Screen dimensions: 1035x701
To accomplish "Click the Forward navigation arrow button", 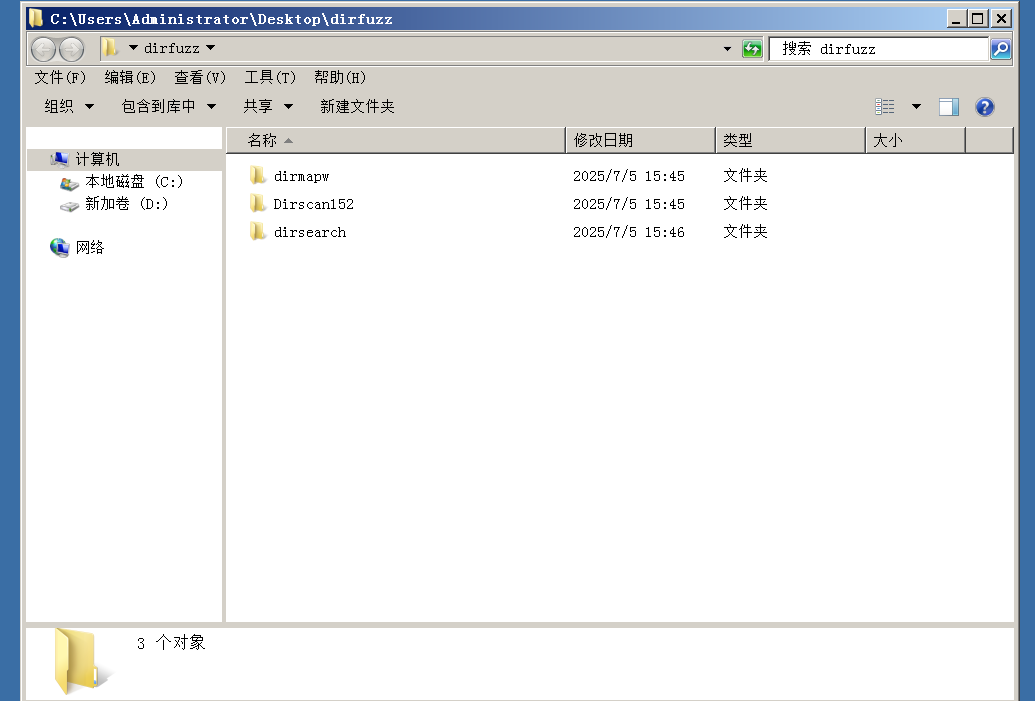I will (72, 49).
